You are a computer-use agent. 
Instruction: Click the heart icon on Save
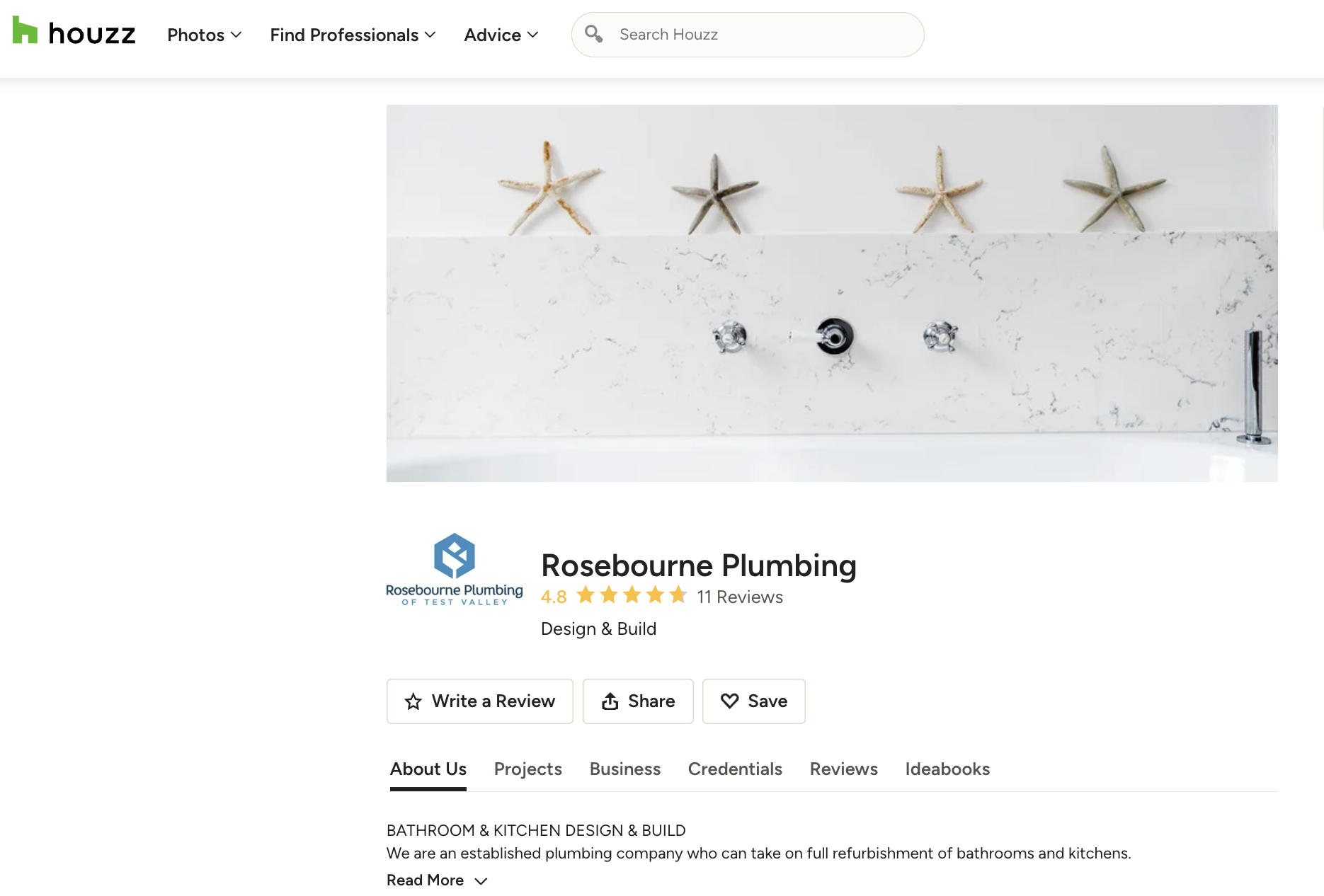729,701
